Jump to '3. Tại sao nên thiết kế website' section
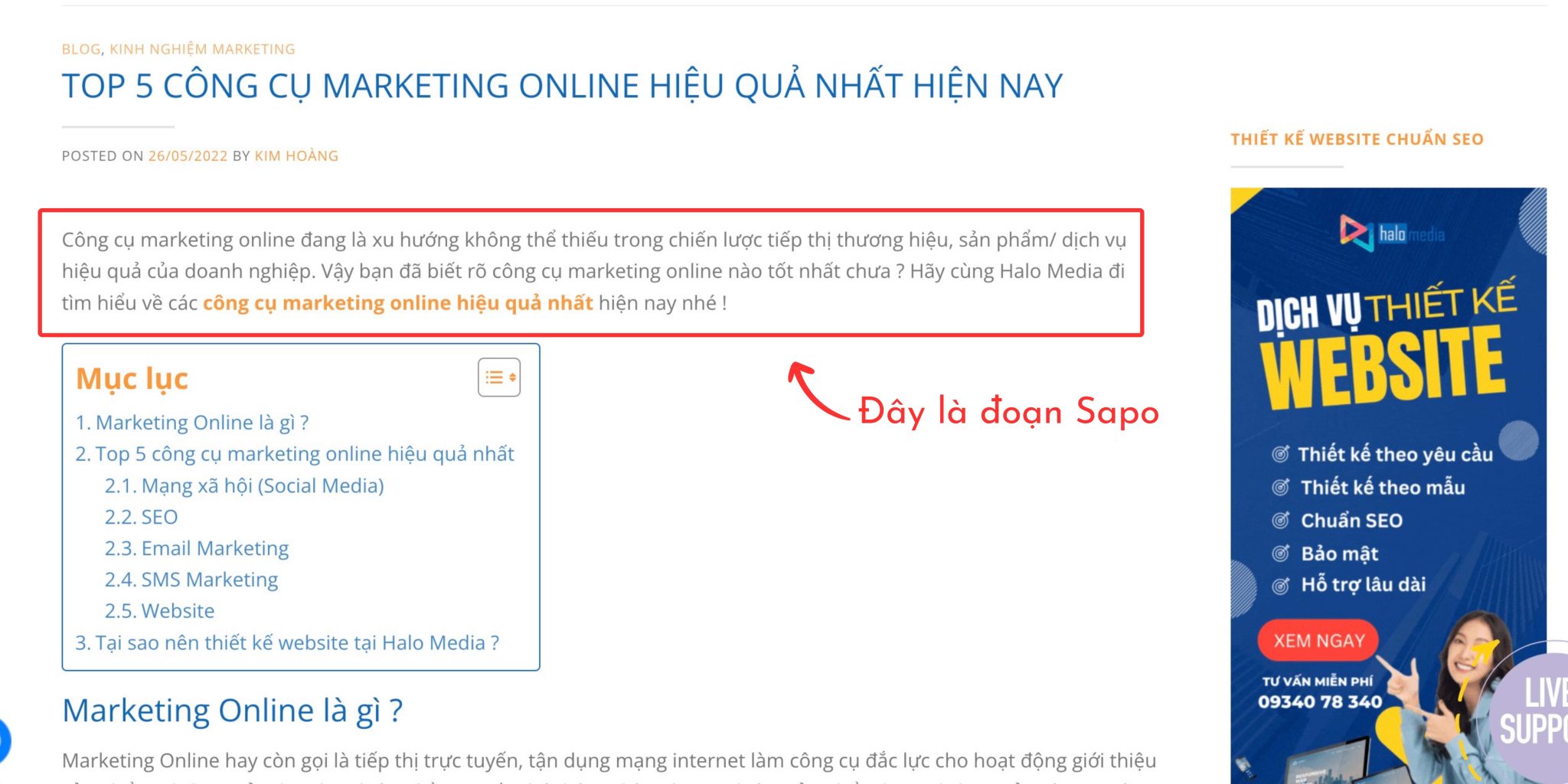 point(287,642)
